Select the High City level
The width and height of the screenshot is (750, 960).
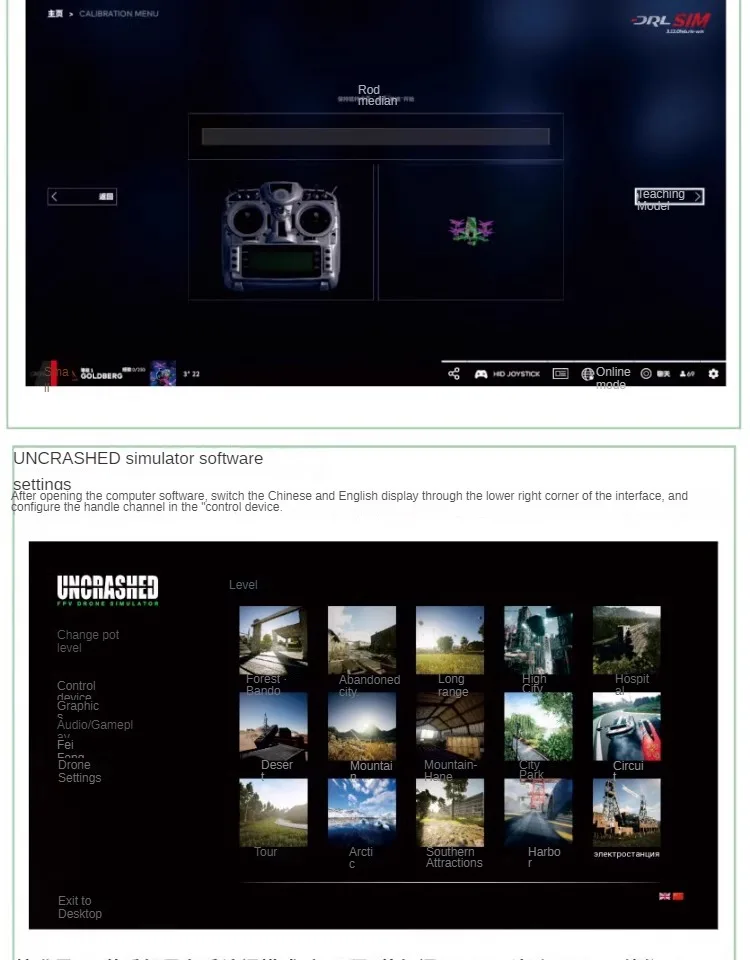(538, 640)
